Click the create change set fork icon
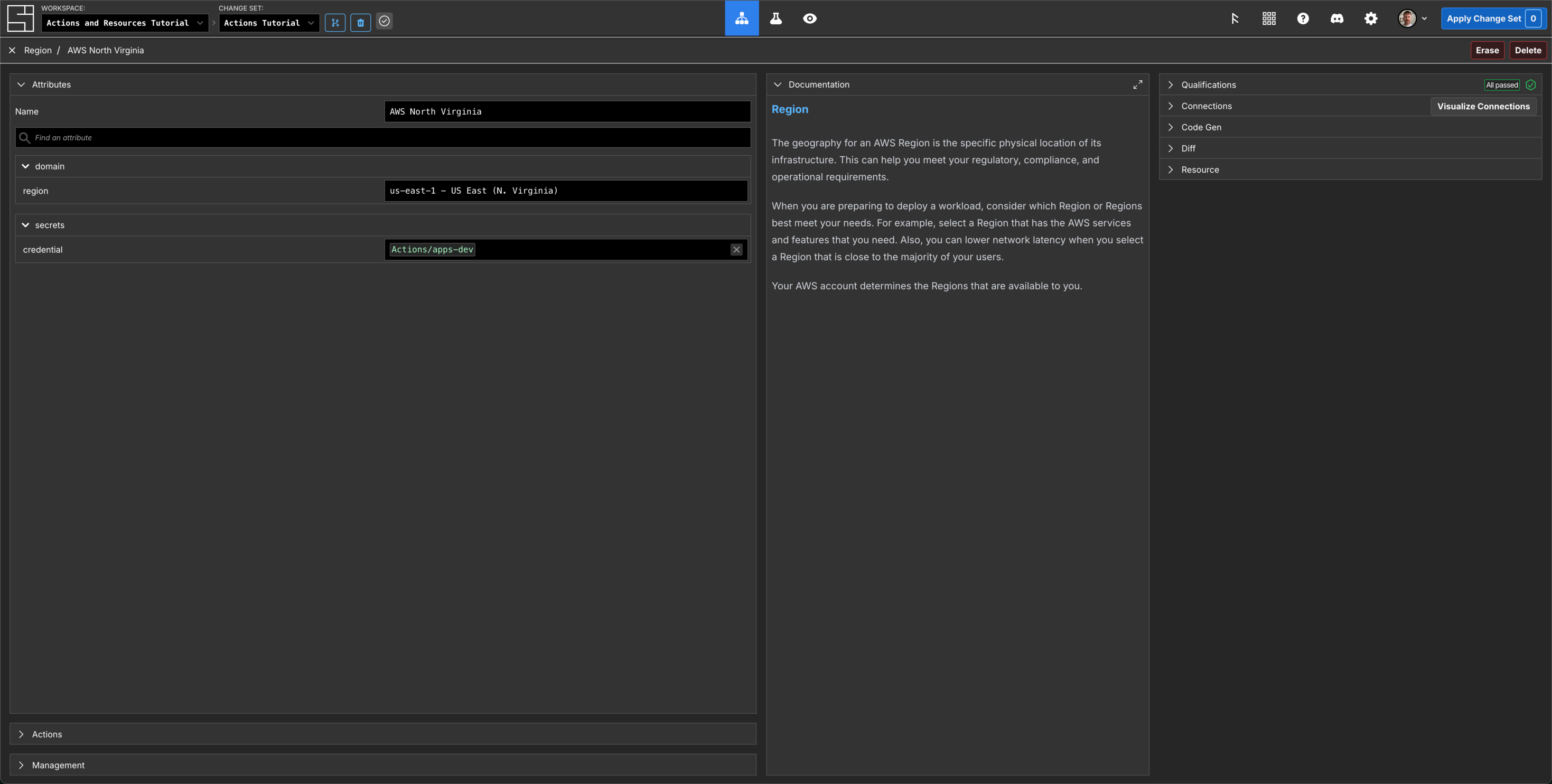Screen dimensions: 1552x784 point(335,22)
